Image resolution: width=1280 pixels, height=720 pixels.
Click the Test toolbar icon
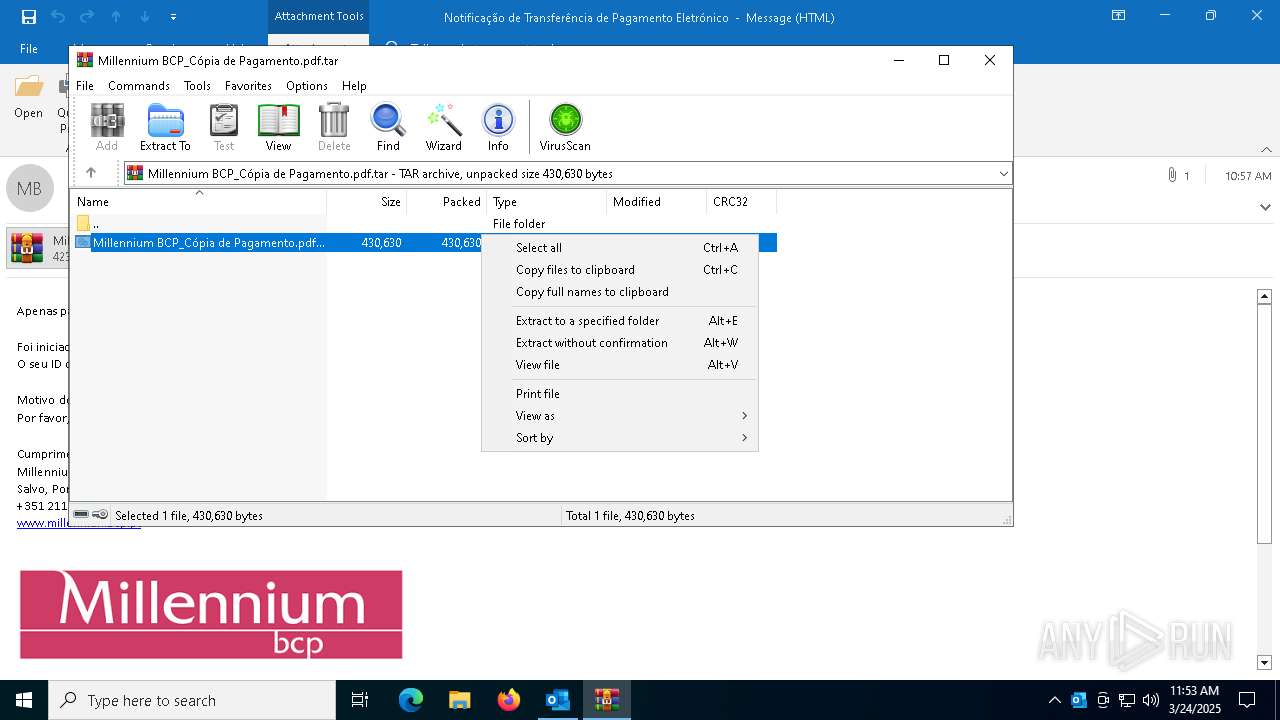click(224, 127)
